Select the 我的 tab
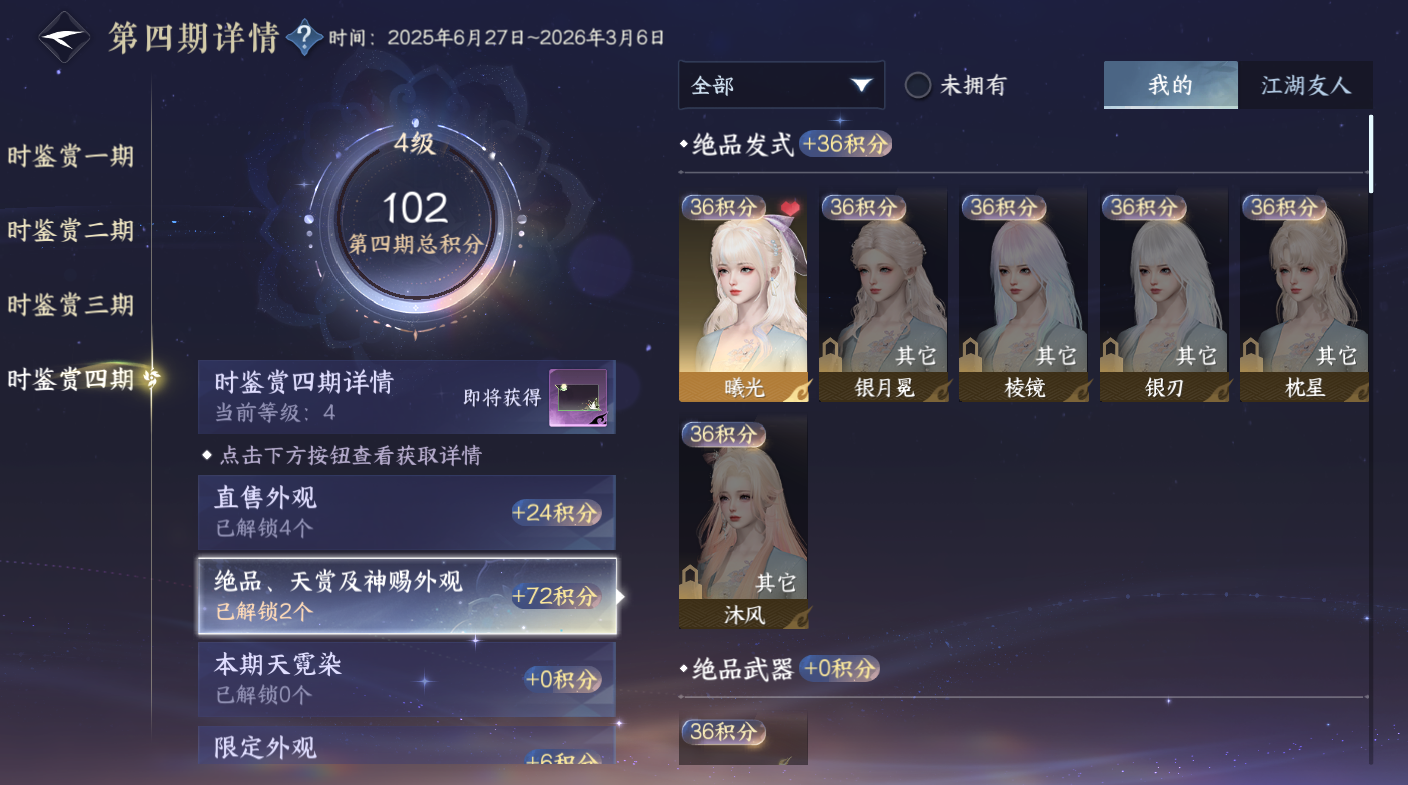 1171,85
